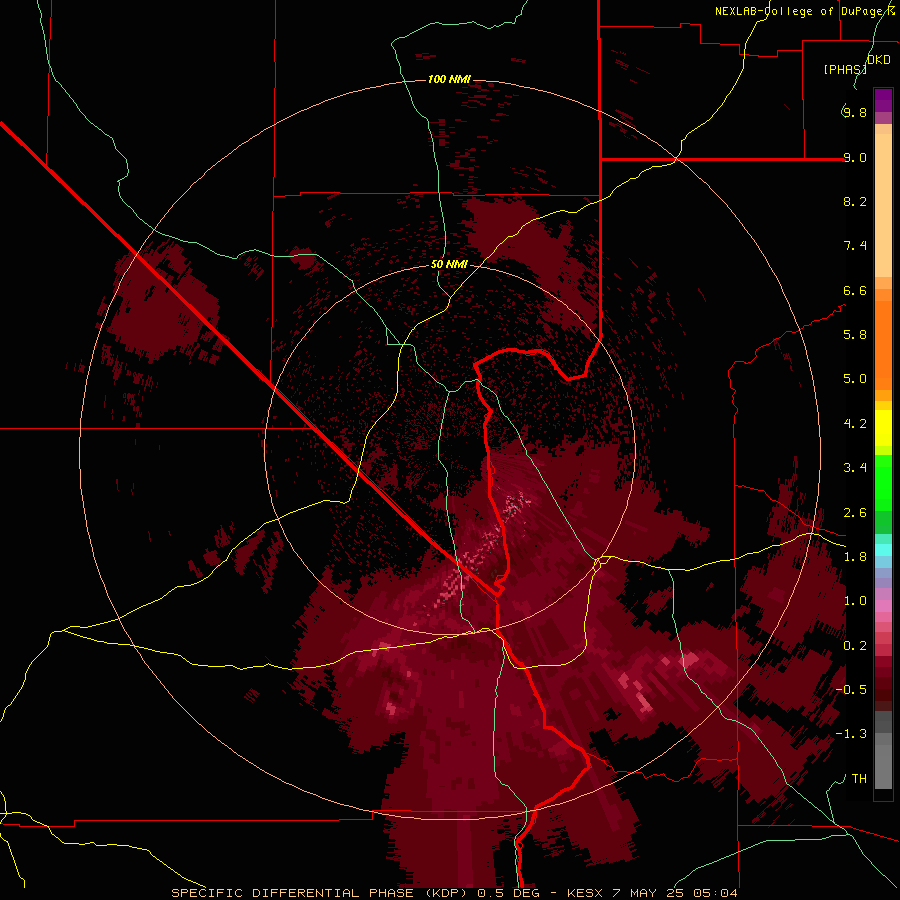Click the 8.2 legend value
Image resolution: width=900 pixels, height=900 pixels.
click(855, 201)
